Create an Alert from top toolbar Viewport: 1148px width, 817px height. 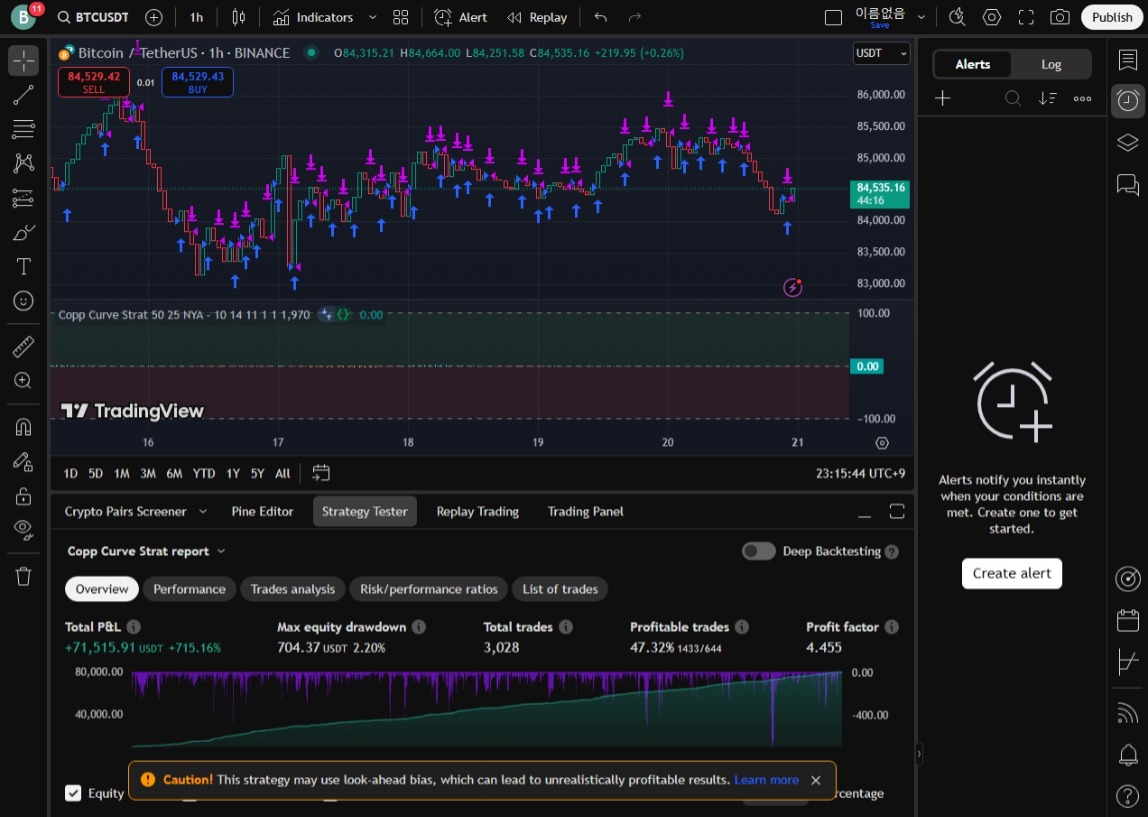tap(461, 18)
